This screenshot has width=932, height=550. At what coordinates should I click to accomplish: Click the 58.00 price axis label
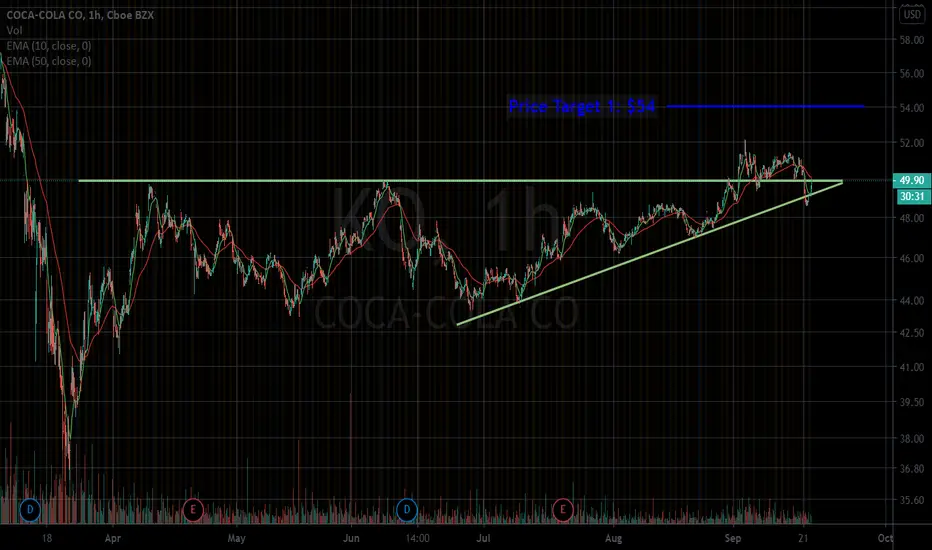pos(912,40)
